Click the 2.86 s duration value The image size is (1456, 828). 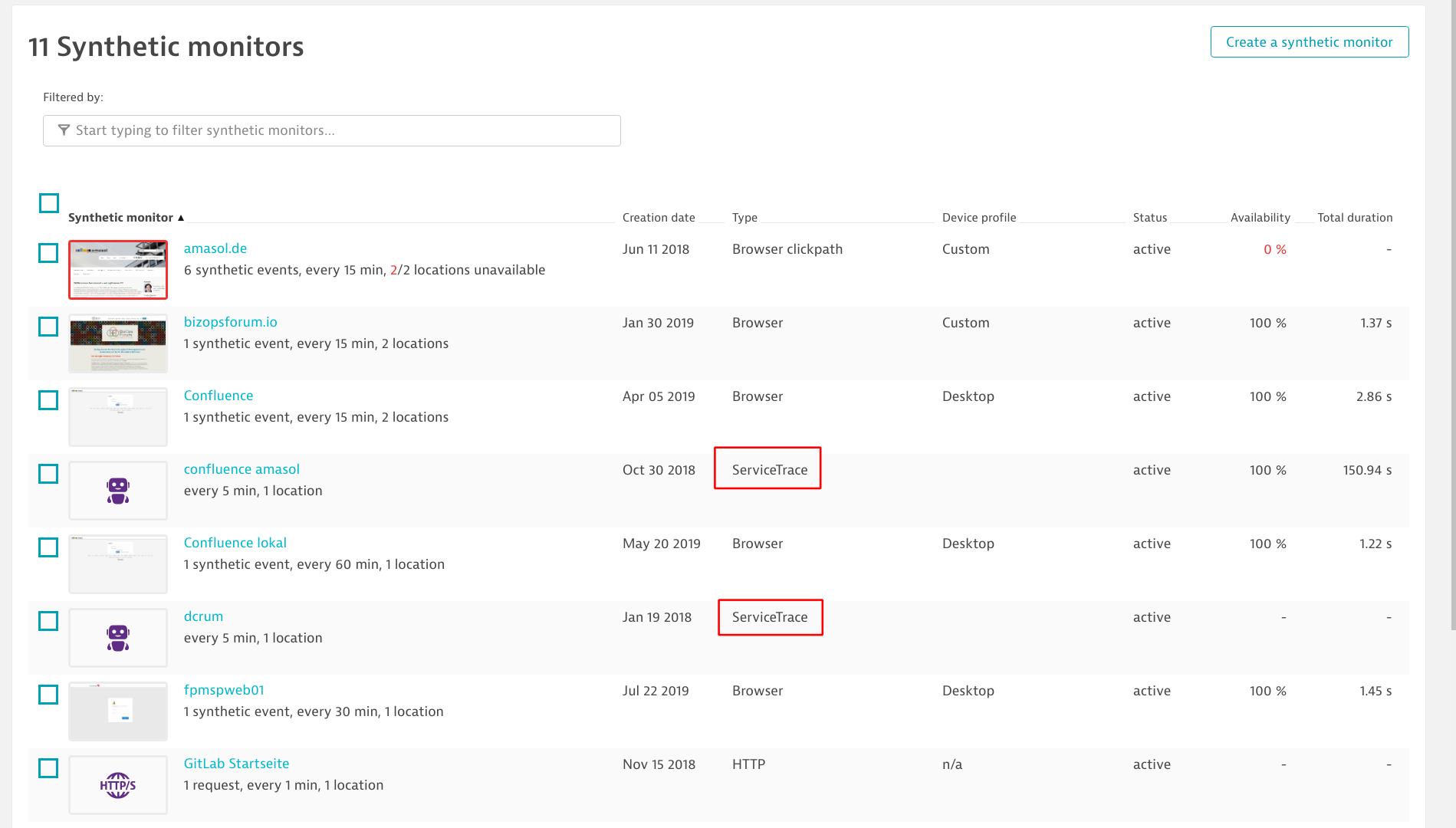tap(1374, 396)
